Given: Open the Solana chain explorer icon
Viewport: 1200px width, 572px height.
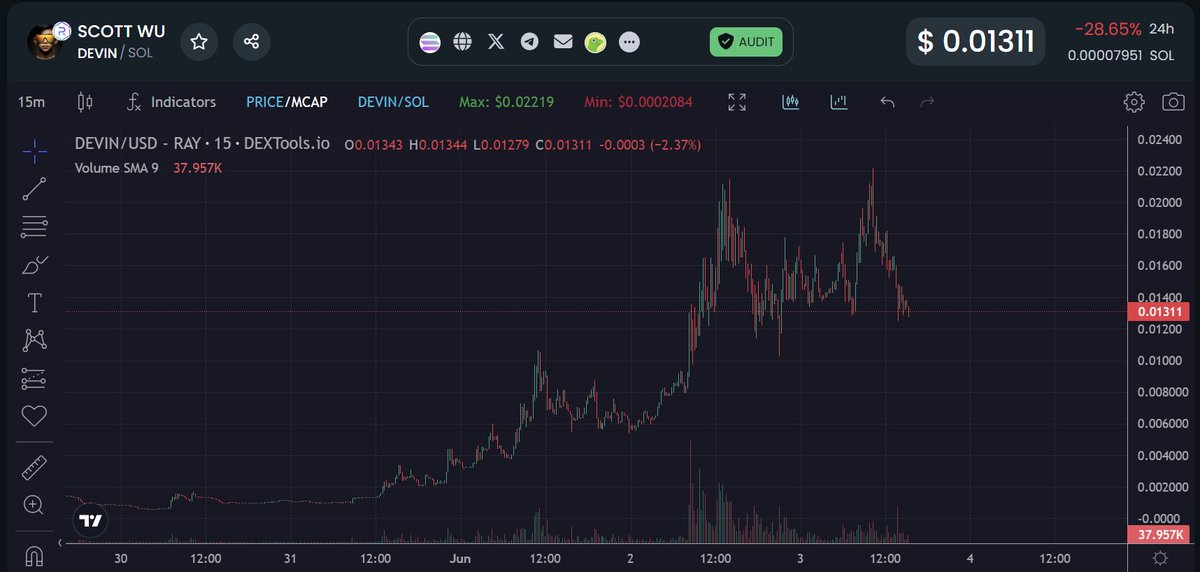Looking at the screenshot, I should tap(429, 42).
